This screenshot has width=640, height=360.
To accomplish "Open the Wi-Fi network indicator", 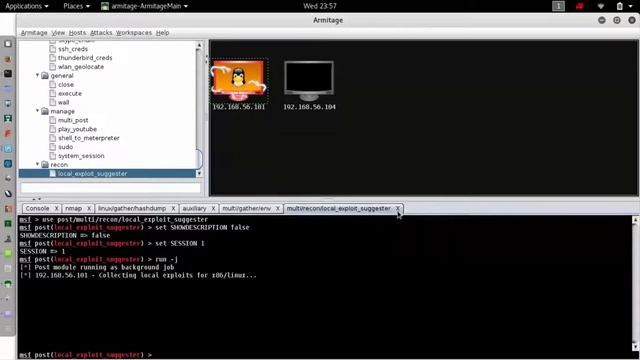I will pyautogui.click(x=600, y=6).
